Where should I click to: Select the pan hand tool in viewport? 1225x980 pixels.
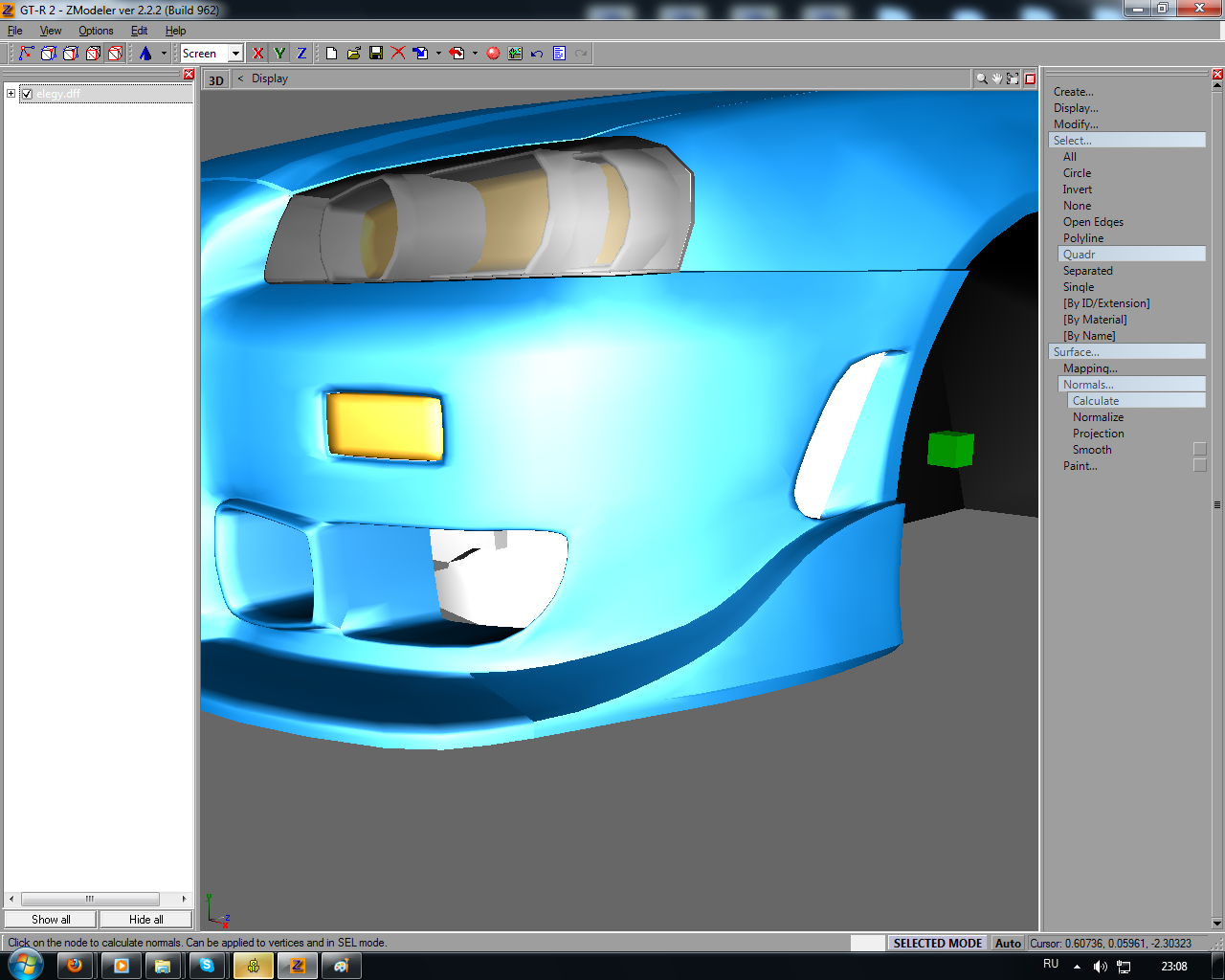coord(996,79)
